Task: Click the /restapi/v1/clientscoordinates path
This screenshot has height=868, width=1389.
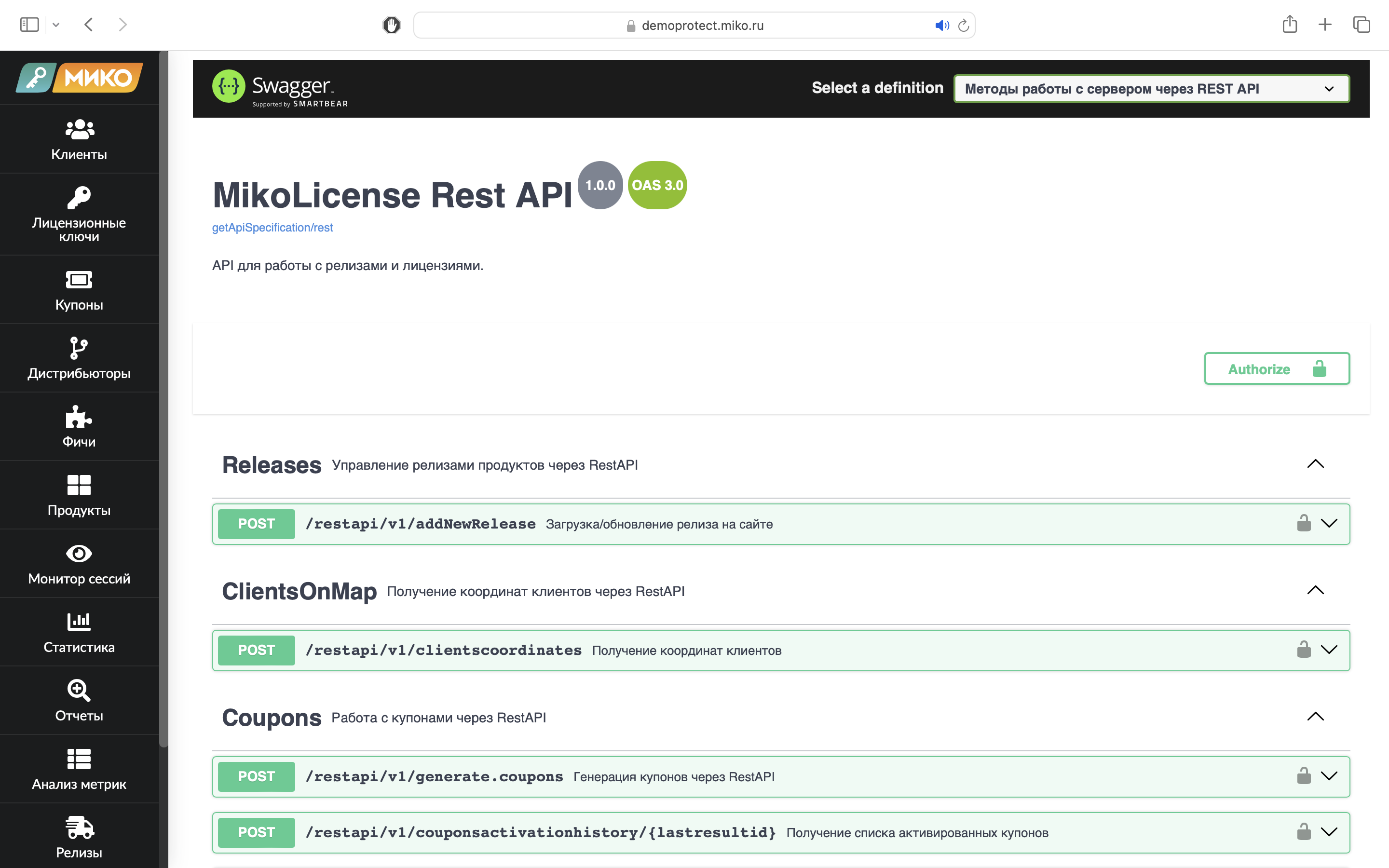Action: coord(444,651)
